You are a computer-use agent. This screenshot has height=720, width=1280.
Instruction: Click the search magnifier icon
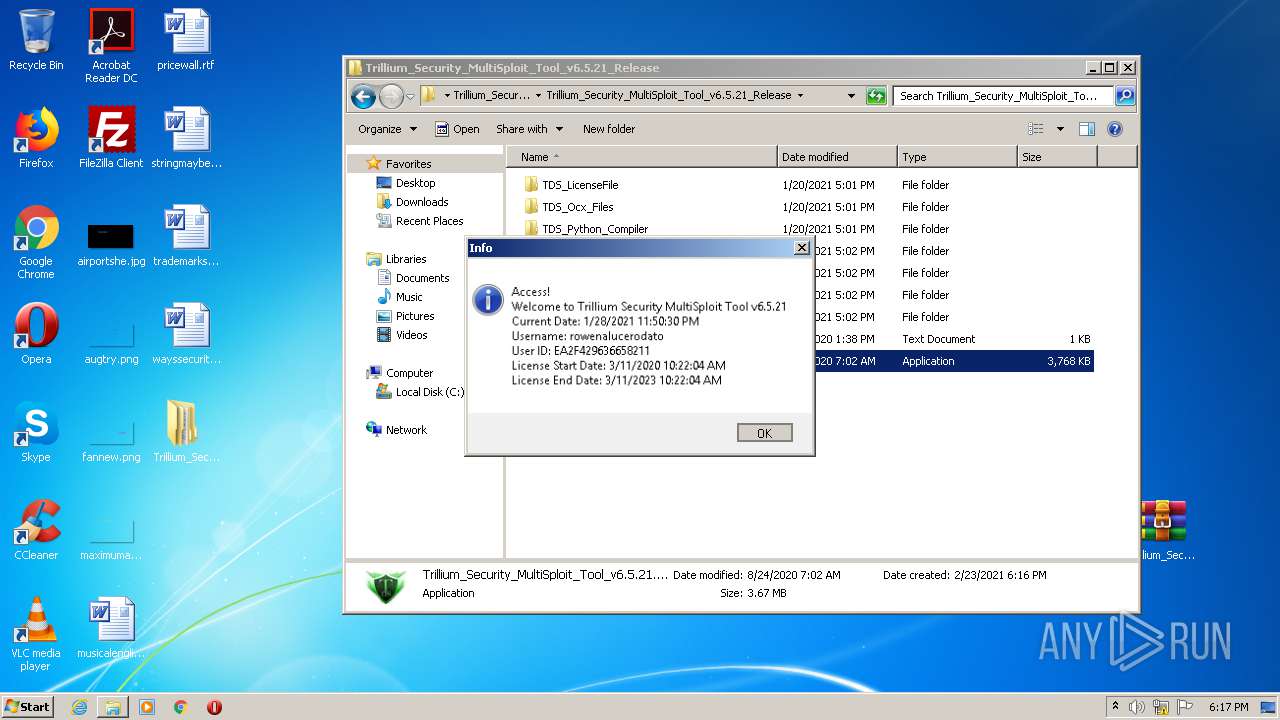(1125, 96)
